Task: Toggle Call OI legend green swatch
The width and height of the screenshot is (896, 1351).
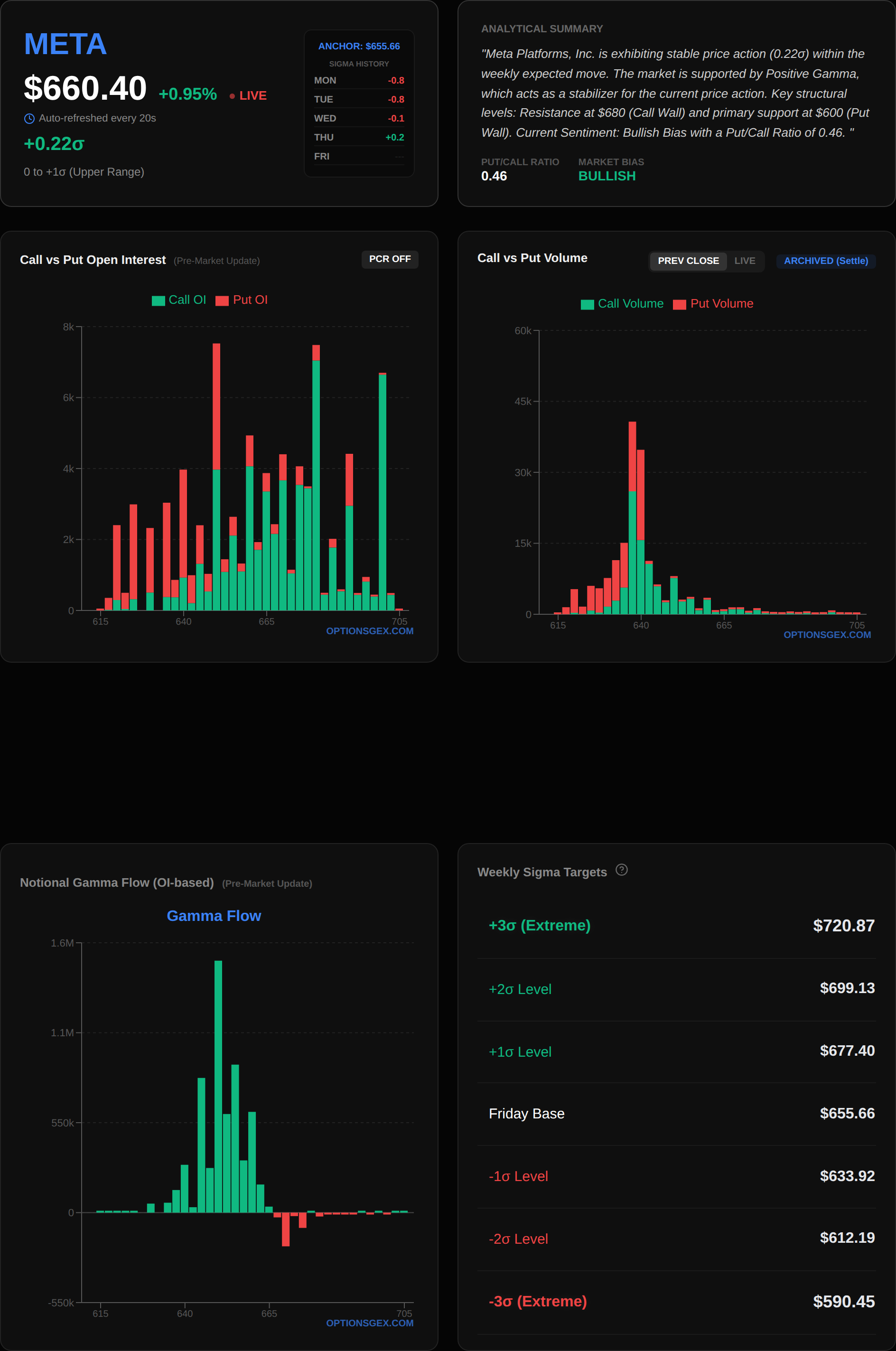Action: [159, 300]
